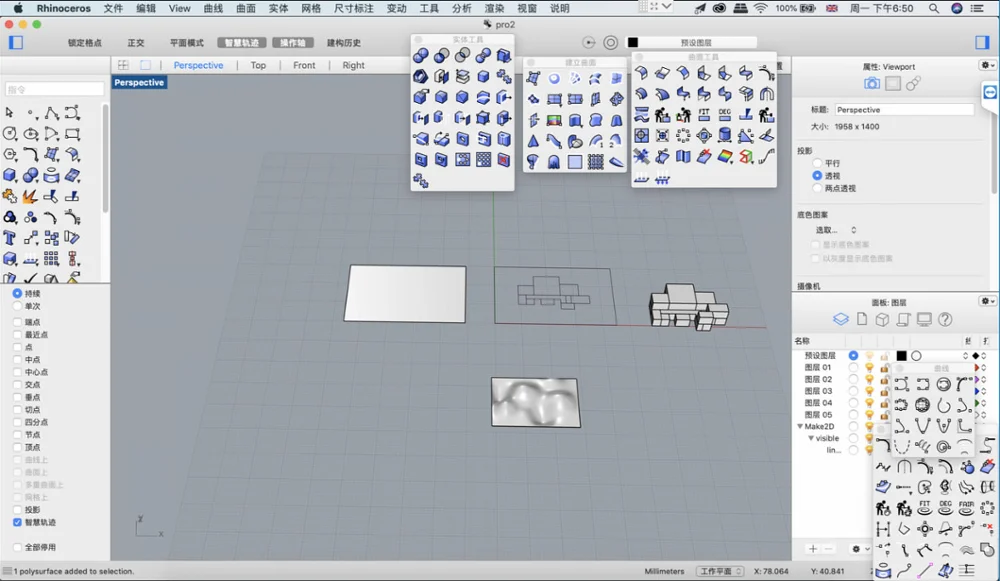The height and width of the screenshot is (581, 1000).
Task: Click the Boolean Difference icon in solid tools palette
Action: pyautogui.click(x=441, y=55)
